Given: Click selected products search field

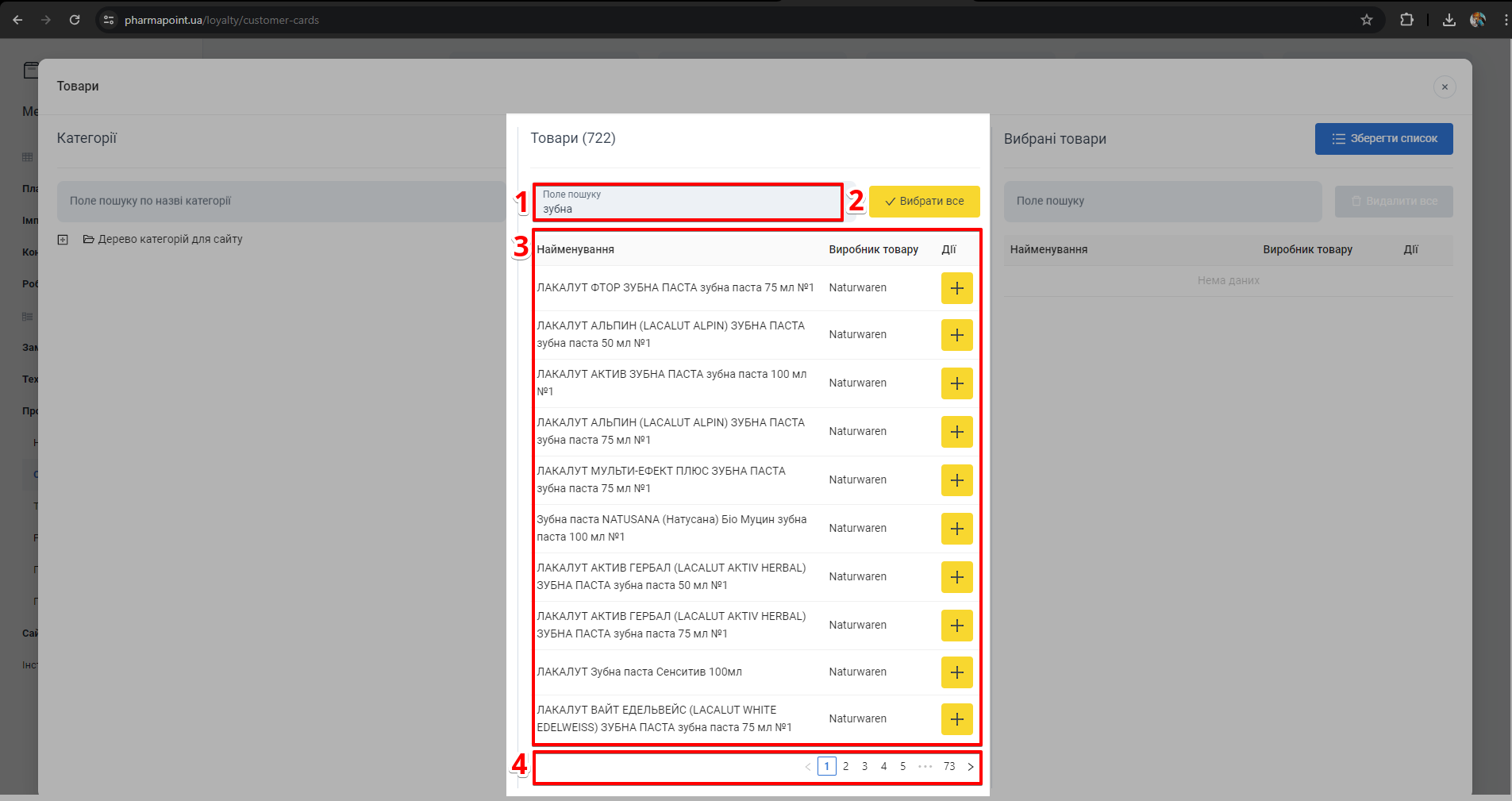Looking at the screenshot, I should pos(1162,202).
